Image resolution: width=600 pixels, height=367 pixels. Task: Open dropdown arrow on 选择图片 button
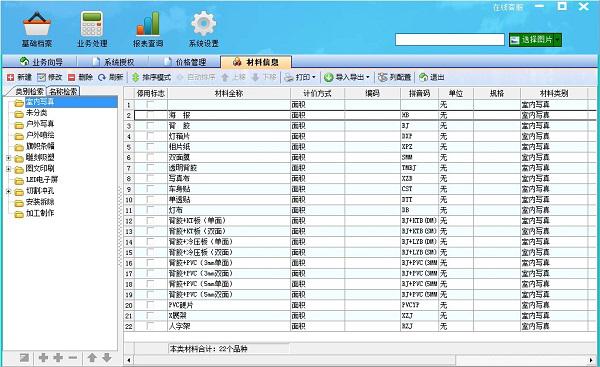[x=558, y=40]
